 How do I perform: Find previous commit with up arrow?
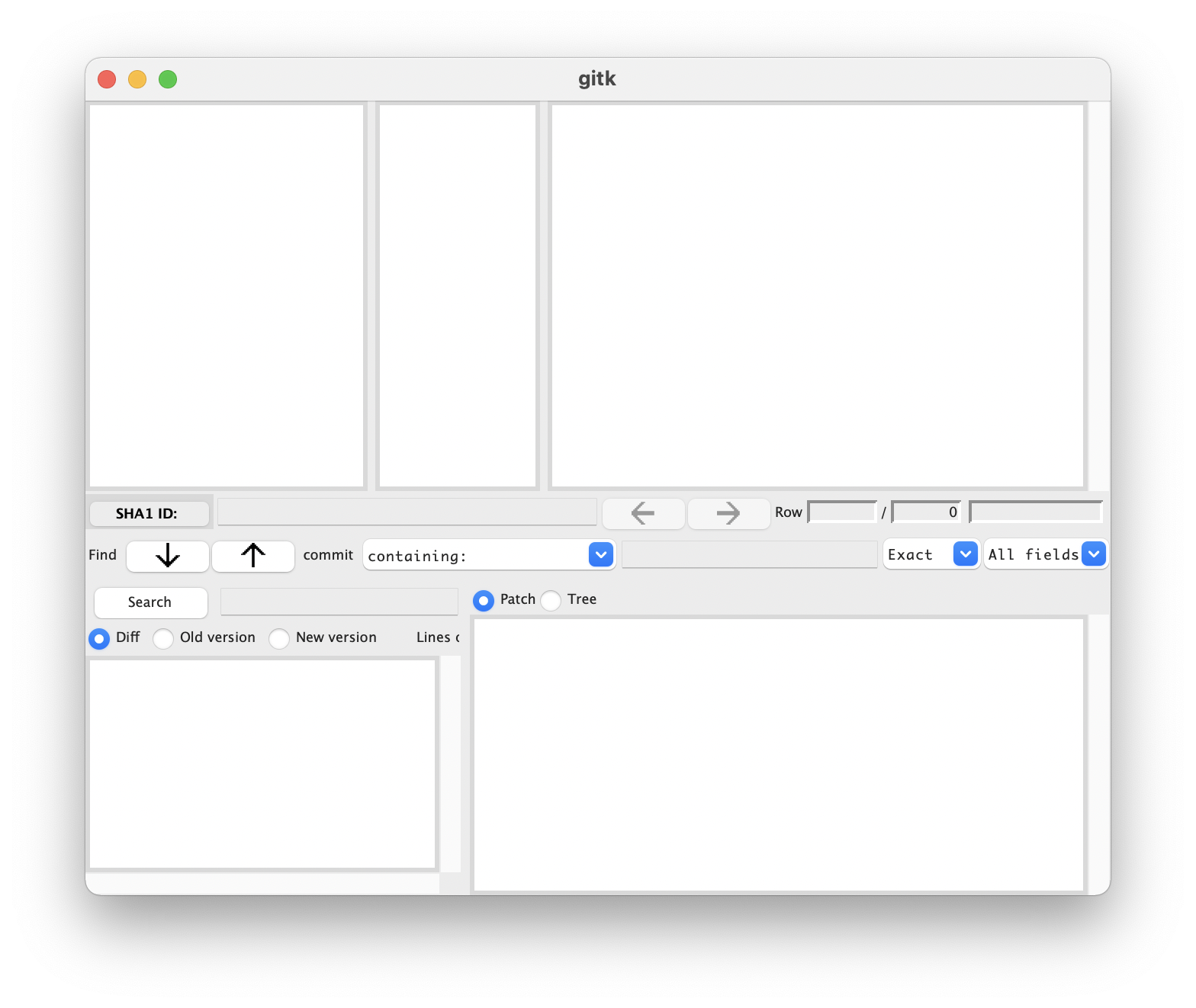coord(253,556)
